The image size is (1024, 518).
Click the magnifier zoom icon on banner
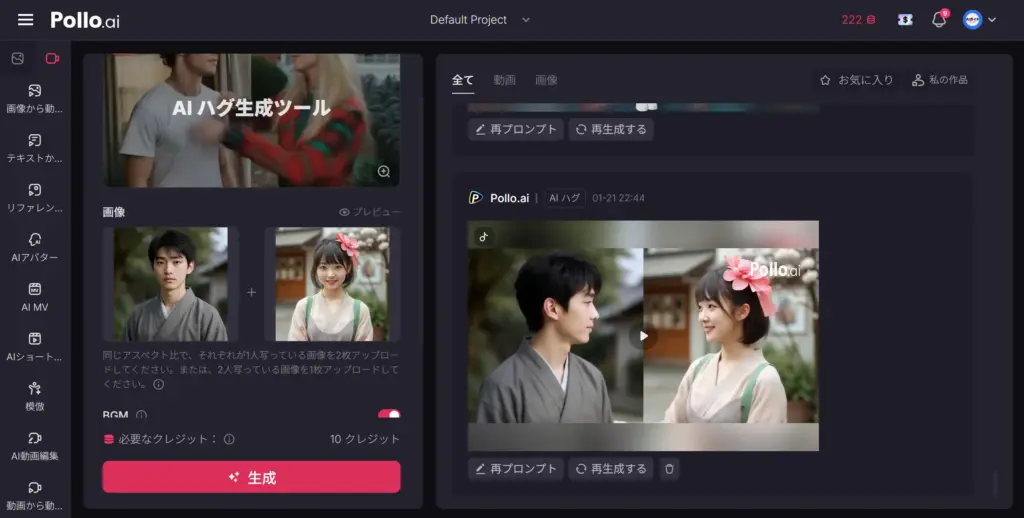[383, 172]
